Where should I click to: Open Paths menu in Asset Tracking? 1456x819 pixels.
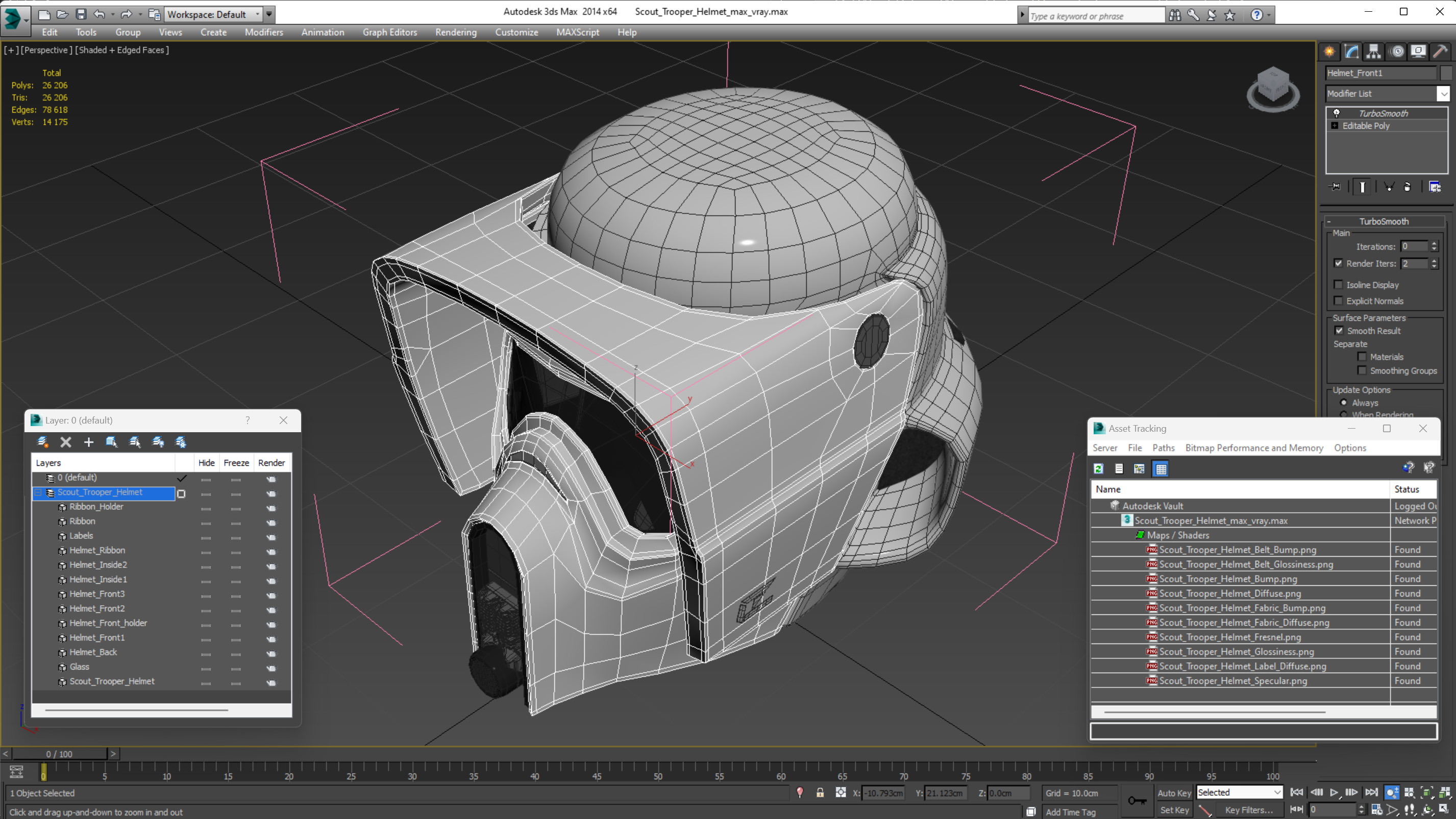(x=1163, y=448)
